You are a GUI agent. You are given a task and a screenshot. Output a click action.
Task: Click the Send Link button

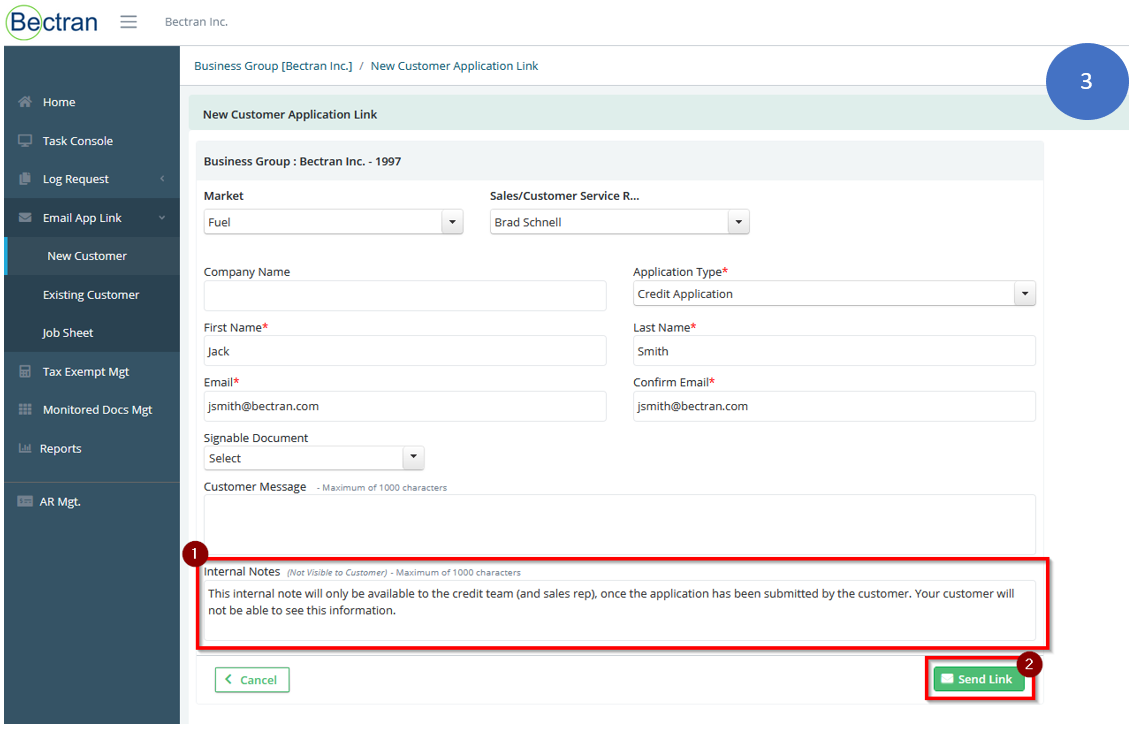pos(979,679)
